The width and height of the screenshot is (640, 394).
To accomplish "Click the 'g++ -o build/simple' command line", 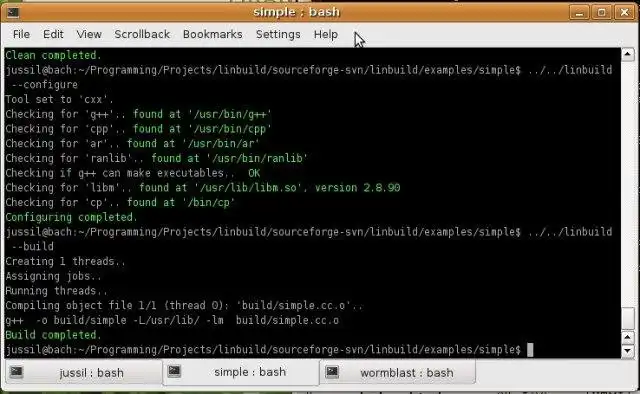I will (x=172, y=320).
